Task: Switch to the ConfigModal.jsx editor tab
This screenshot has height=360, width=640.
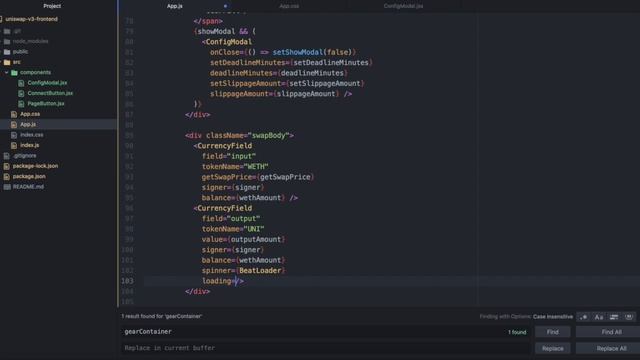Action: pyautogui.click(x=403, y=6)
